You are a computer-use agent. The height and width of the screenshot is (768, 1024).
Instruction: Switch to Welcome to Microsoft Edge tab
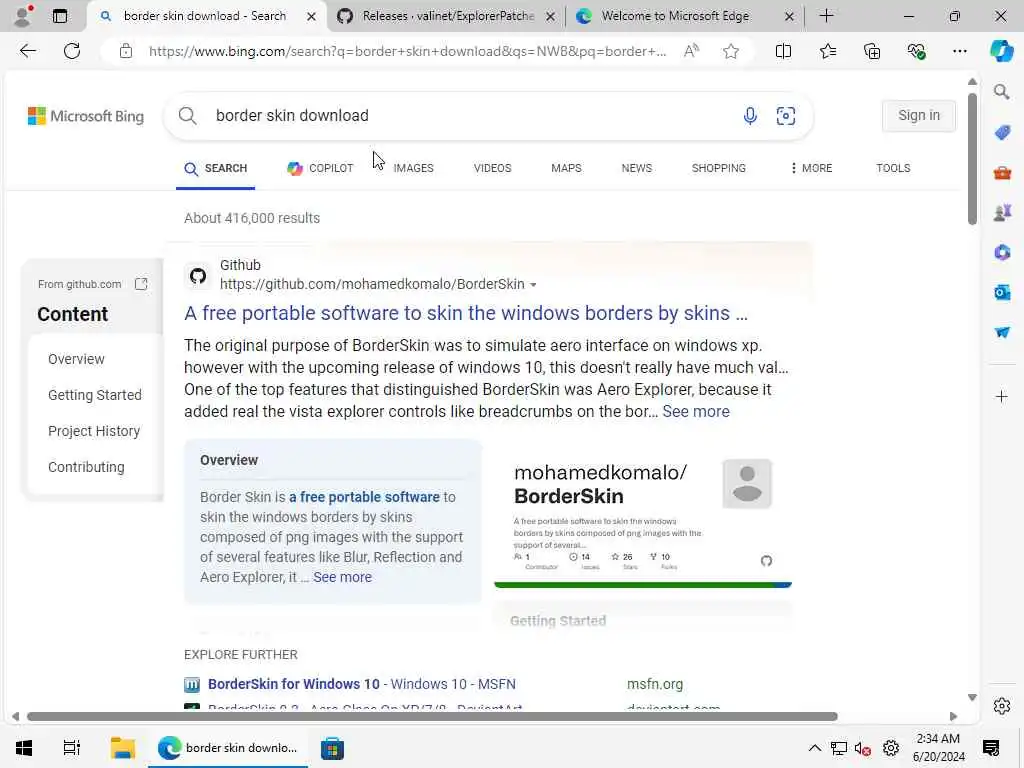[675, 16]
